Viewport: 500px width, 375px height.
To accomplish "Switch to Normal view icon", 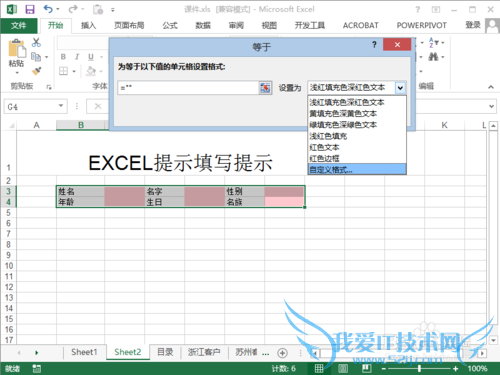I will click(x=319, y=368).
